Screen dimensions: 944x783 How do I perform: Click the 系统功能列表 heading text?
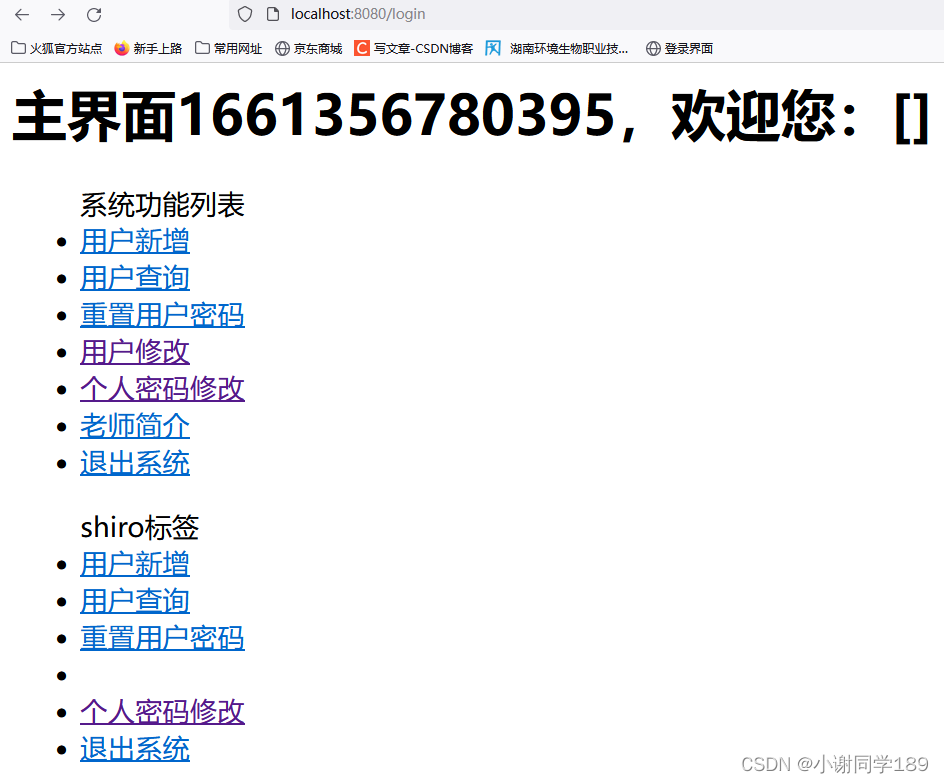pyautogui.click(x=163, y=205)
